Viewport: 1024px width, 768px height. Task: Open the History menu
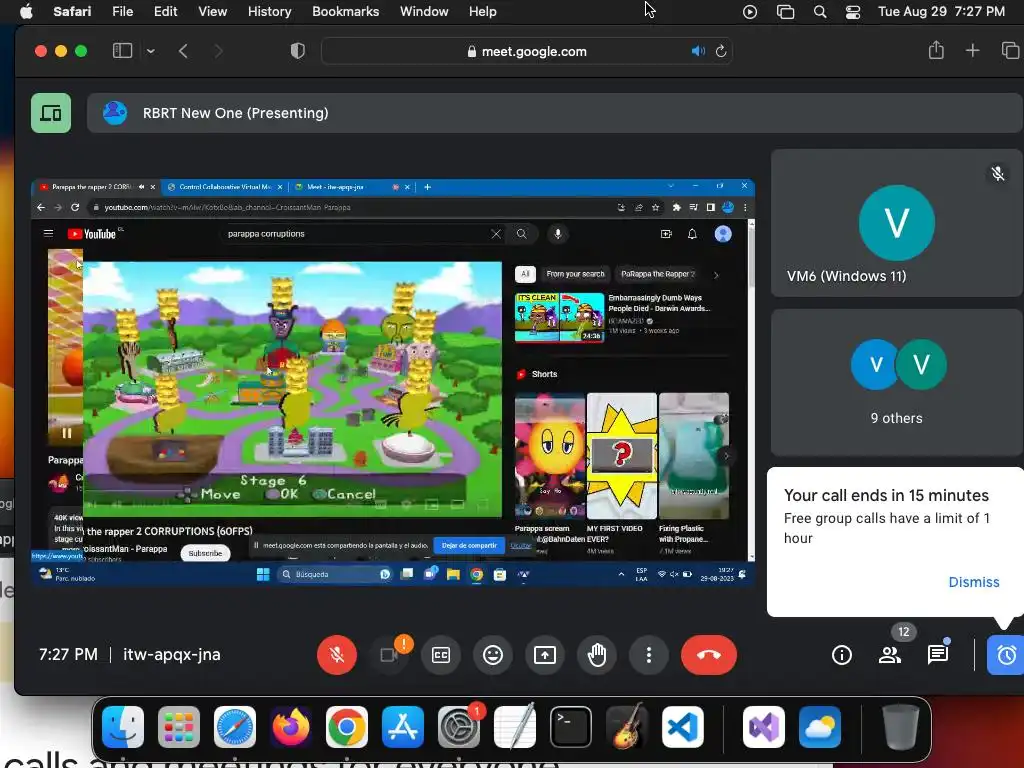269,11
